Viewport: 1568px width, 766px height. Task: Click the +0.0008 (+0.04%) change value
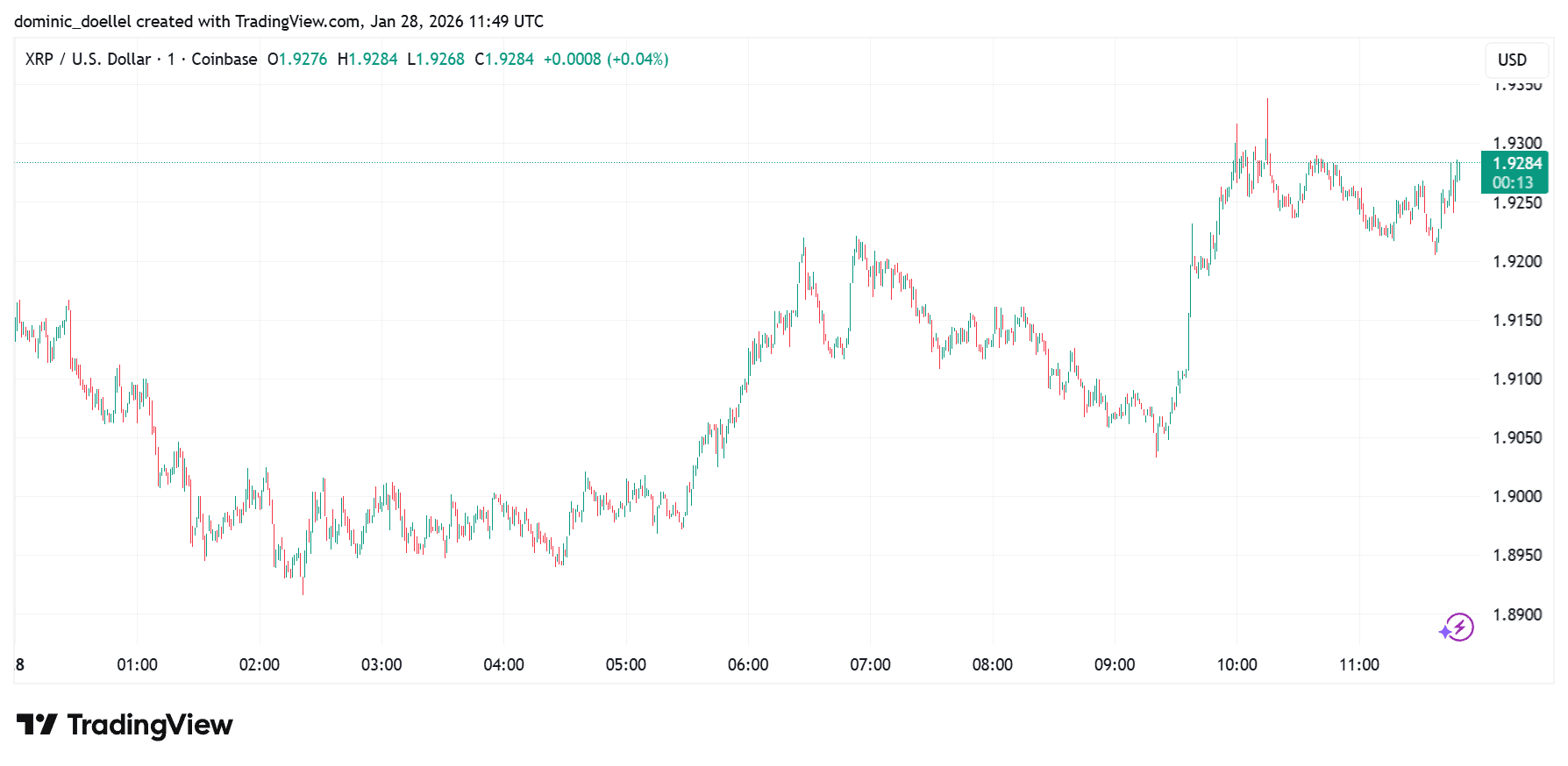click(x=606, y=59)
